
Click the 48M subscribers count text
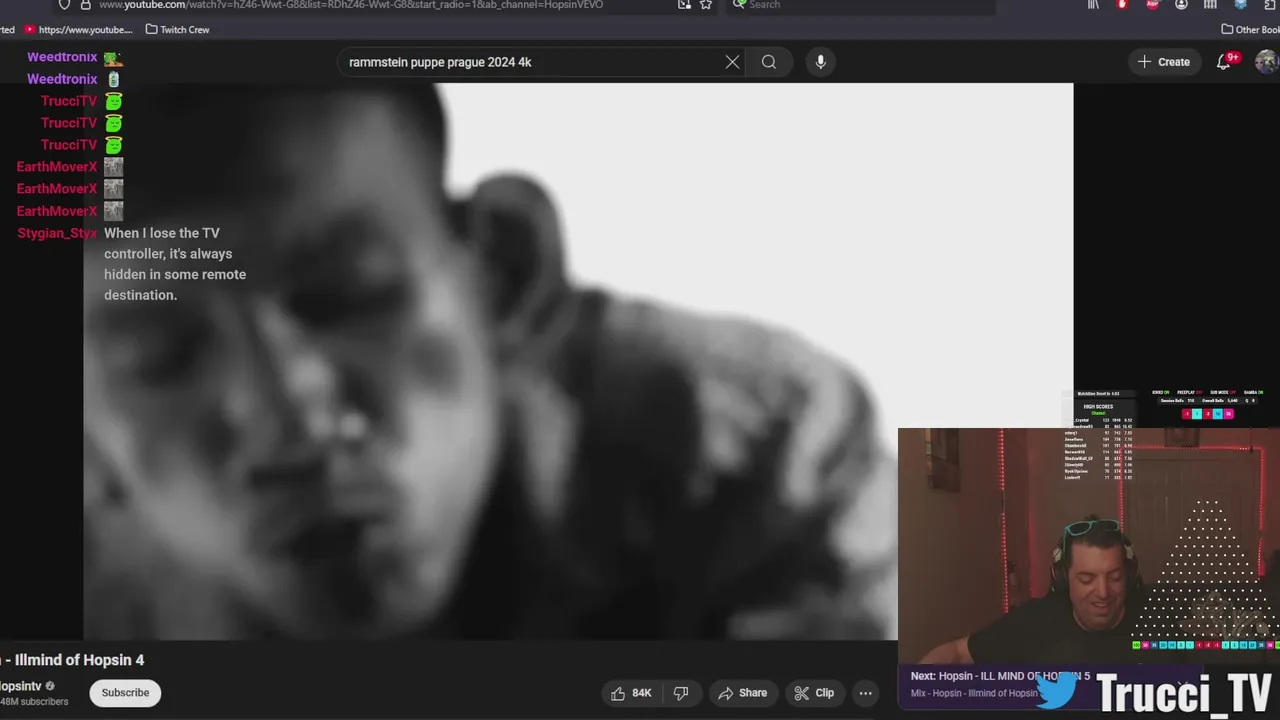34,702
